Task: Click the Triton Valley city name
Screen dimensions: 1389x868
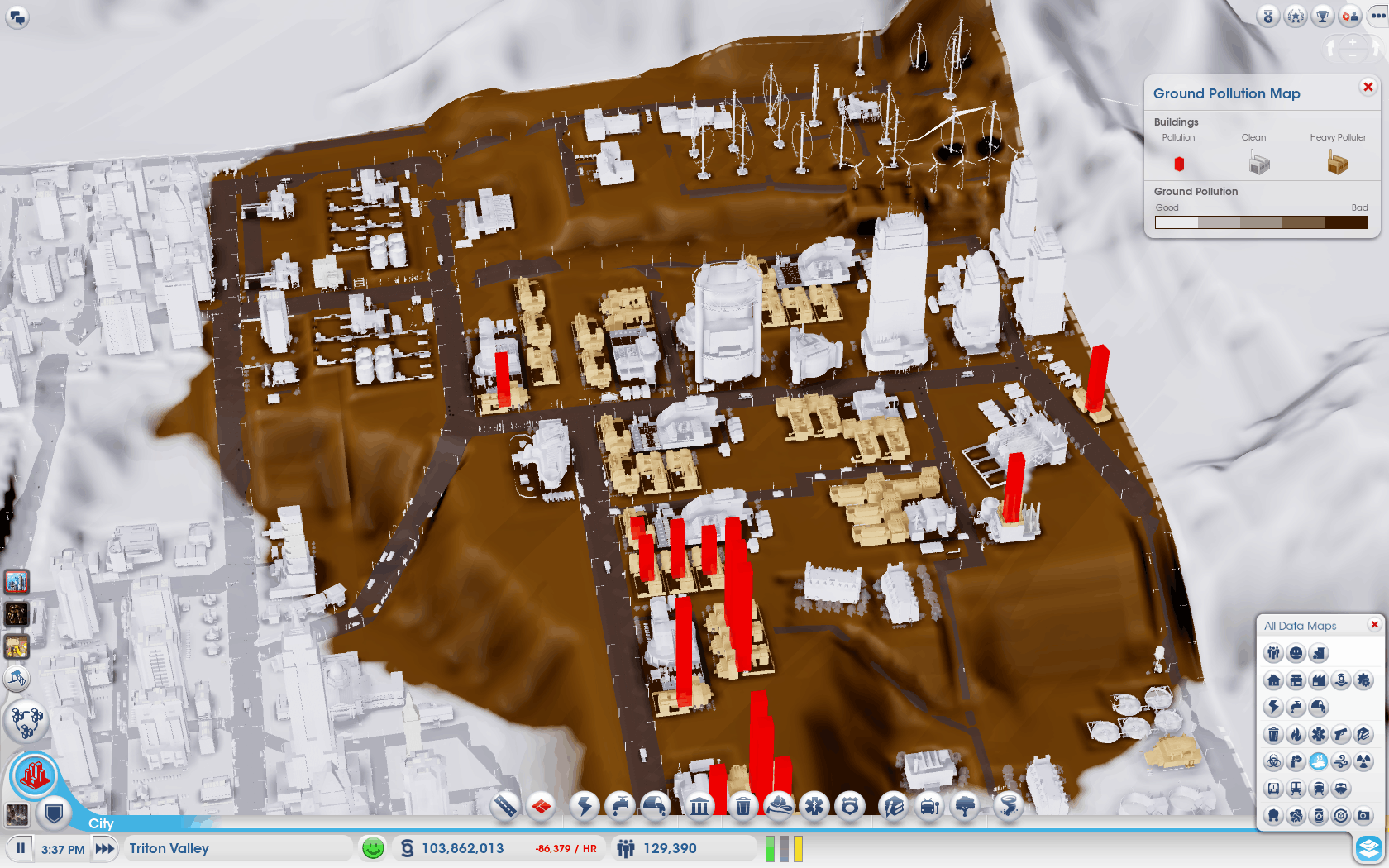Action: tap(169, 848)
